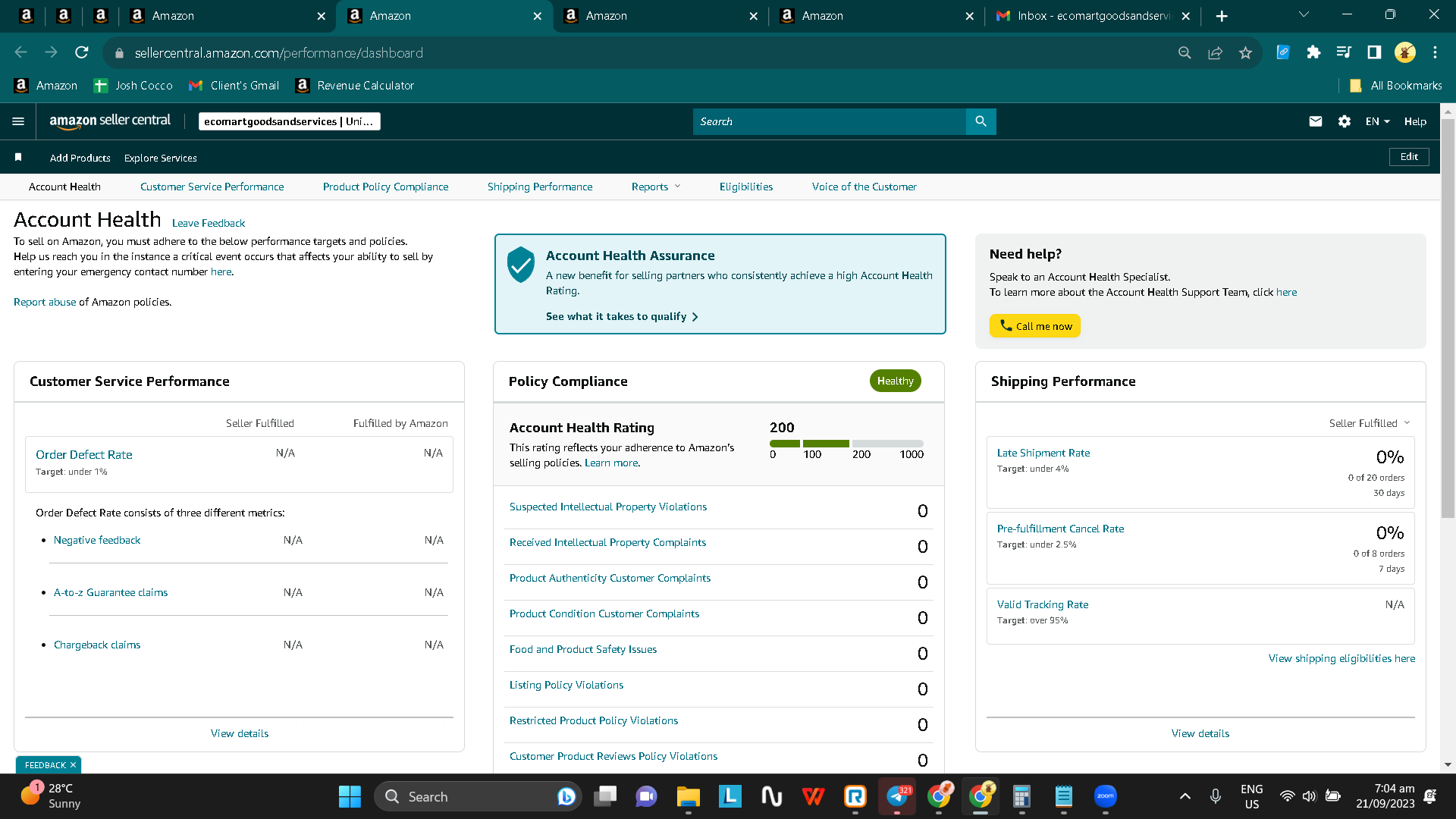Open the Late Shipment Rate link

tap(1043, 453)
